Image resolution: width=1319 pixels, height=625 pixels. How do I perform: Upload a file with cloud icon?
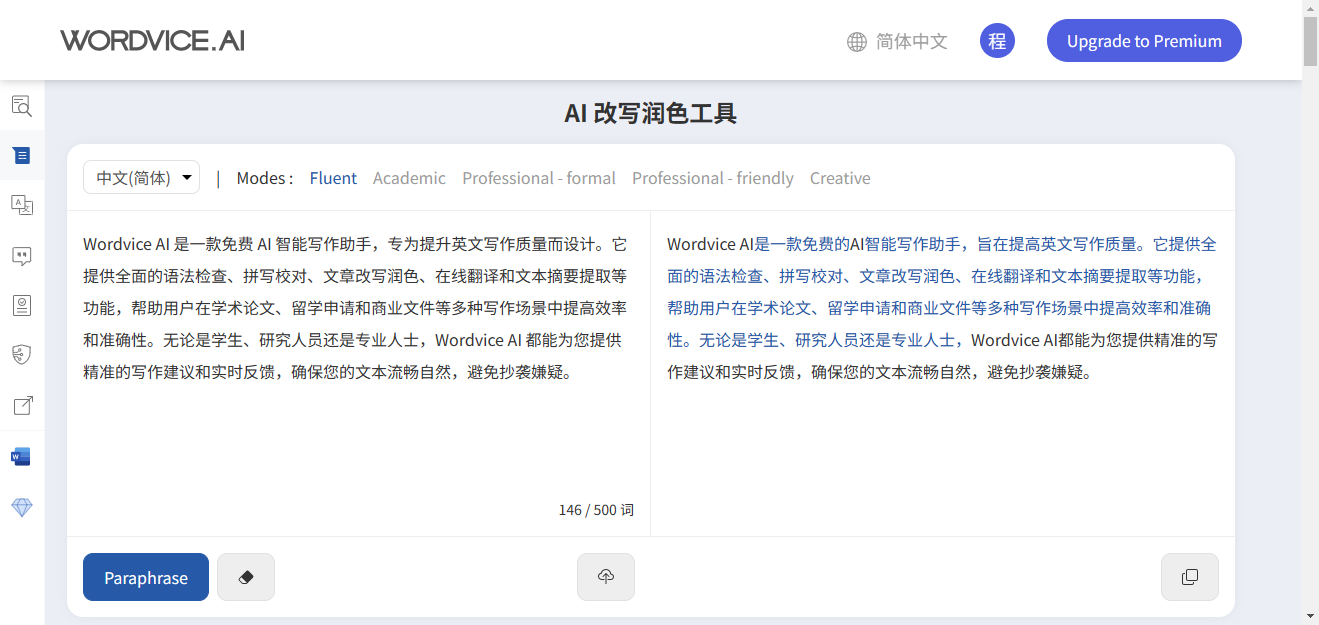(x=606, y=577)
